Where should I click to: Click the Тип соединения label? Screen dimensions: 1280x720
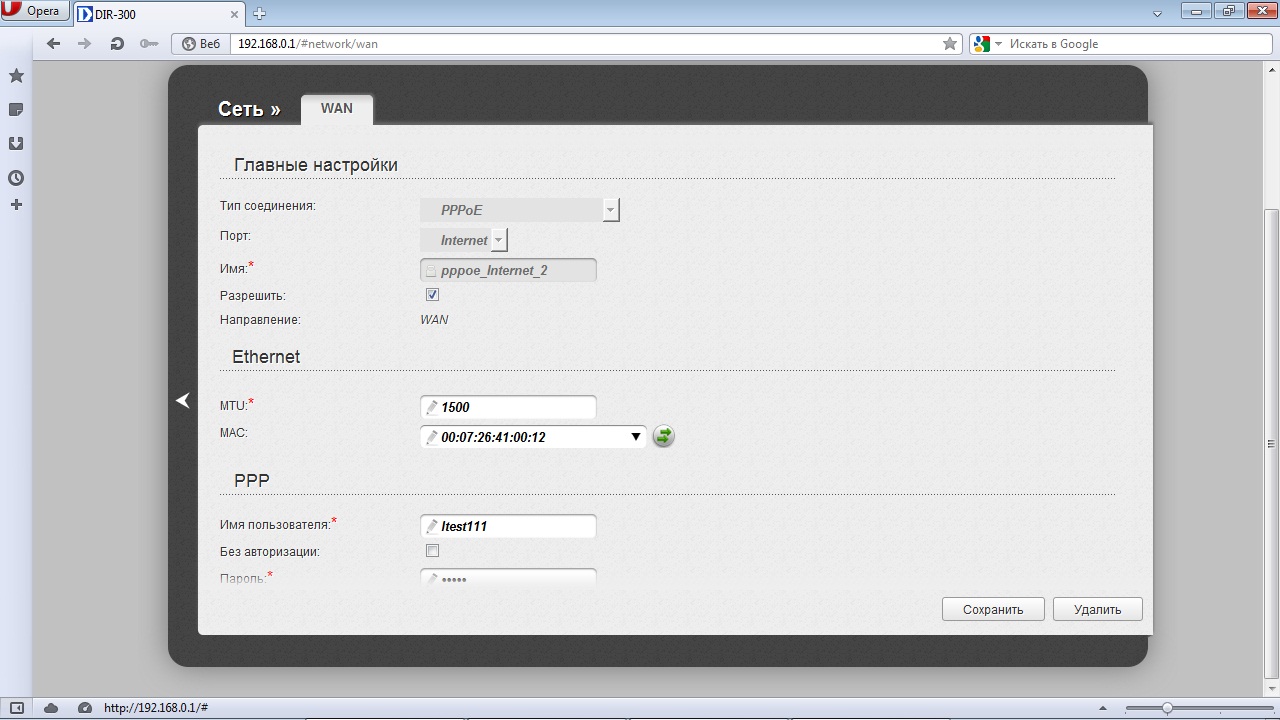coord(268,206)
